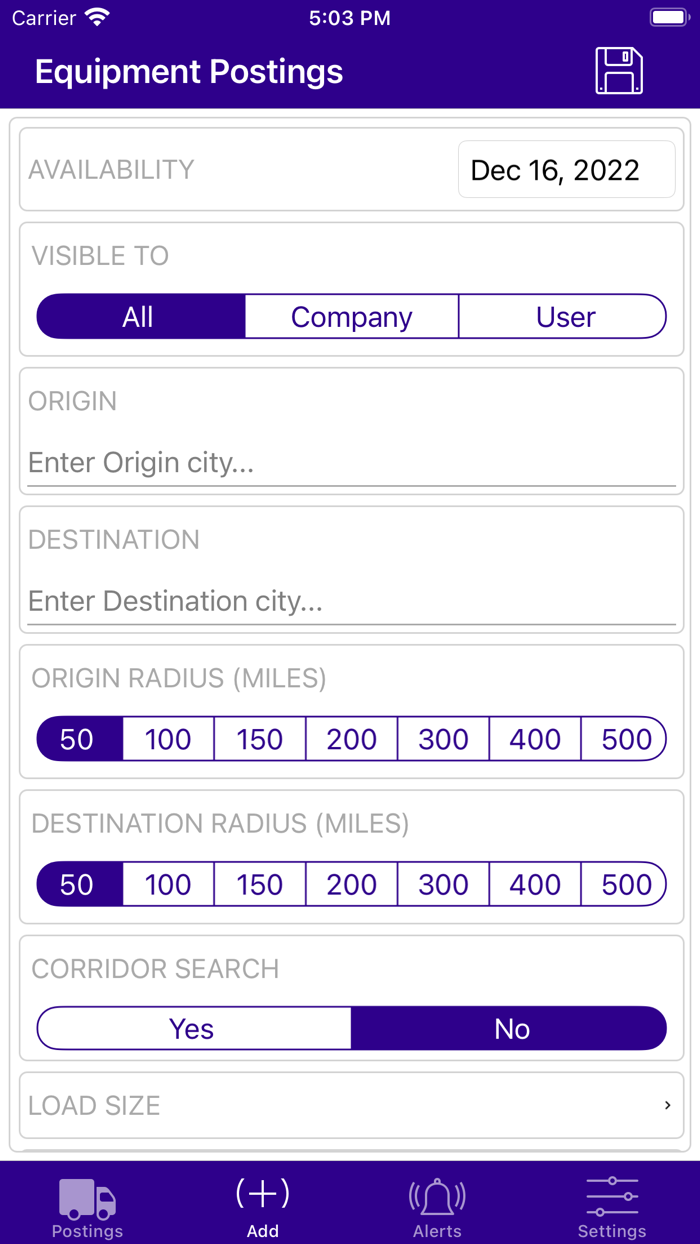Select No for corridor search
This screenshot has width=700, height=1244.
[510, 1028]
